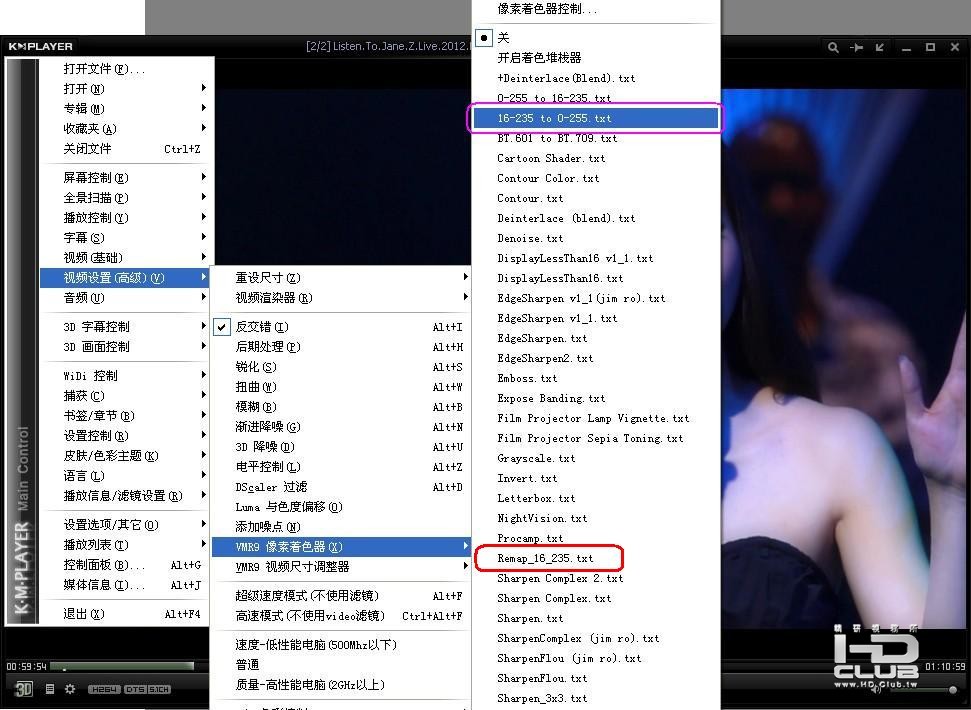Open 像素着色器控制... entry
The width and height of the screenshot is (971, 710).
595,9
